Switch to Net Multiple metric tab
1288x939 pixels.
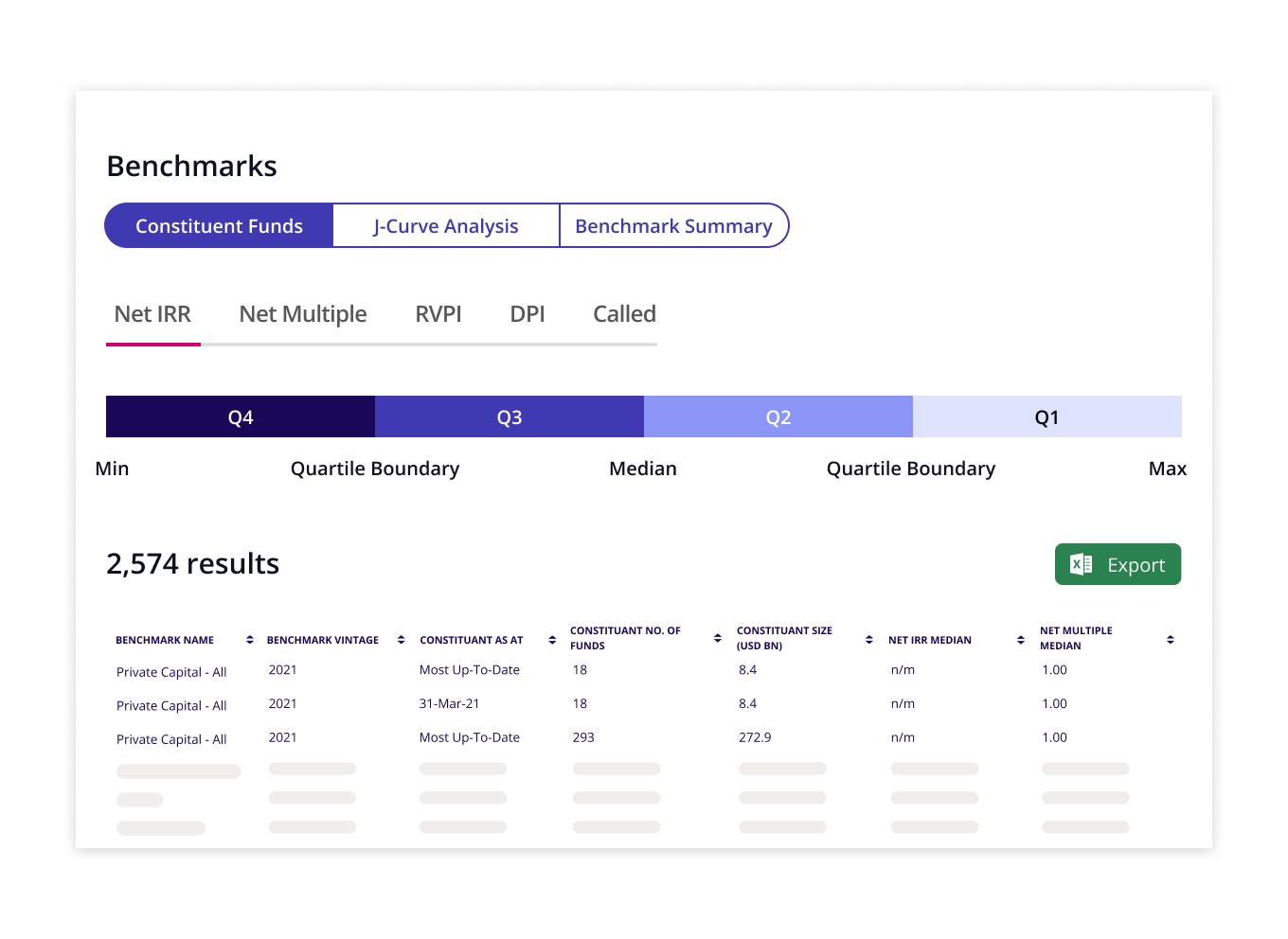click(303, 315)
